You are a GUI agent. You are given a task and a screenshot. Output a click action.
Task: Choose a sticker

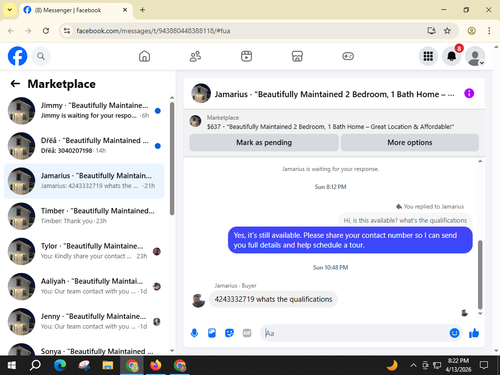pyautogui.click(x=229, y=333)
